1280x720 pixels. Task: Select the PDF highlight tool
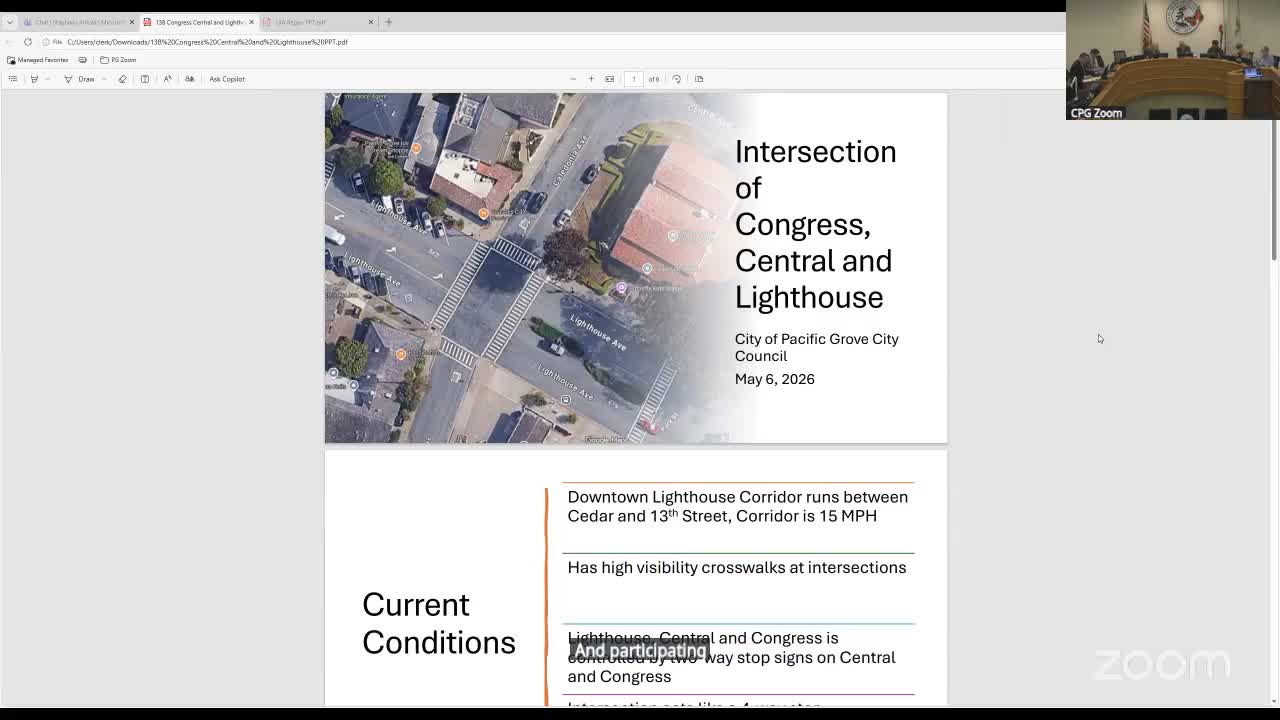coord(34,79)
